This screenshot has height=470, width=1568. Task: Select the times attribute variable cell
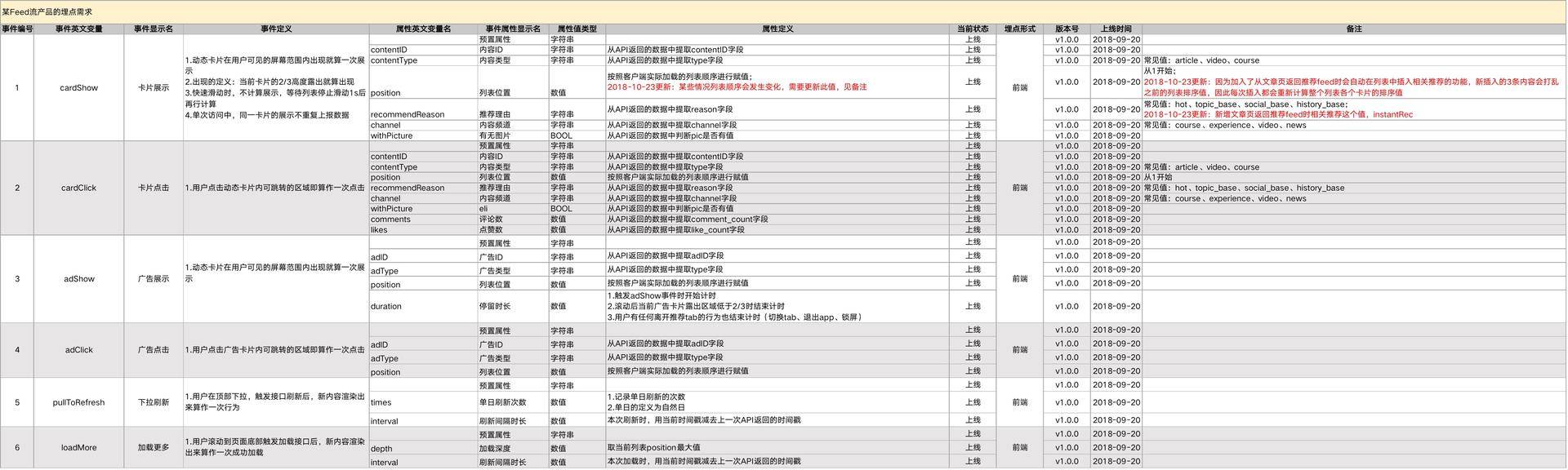click(423, 402)
